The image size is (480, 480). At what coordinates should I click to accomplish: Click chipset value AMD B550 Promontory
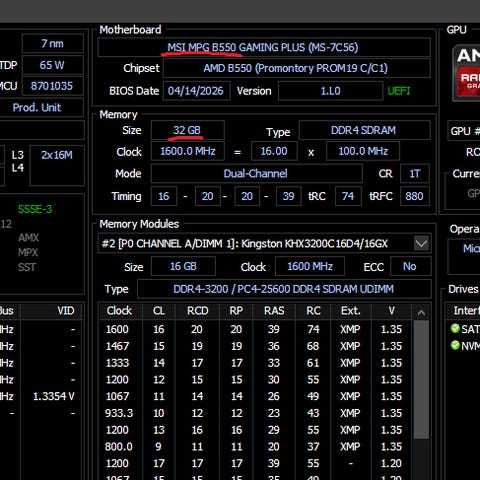296,68
